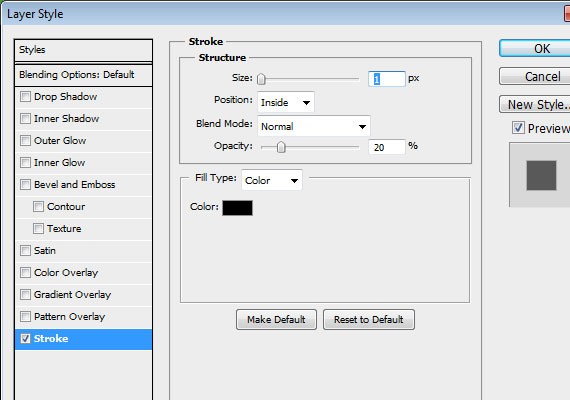570x400 pixels.
Task: Enable the Inner Shadow checkbox
Action: [25, 119]
